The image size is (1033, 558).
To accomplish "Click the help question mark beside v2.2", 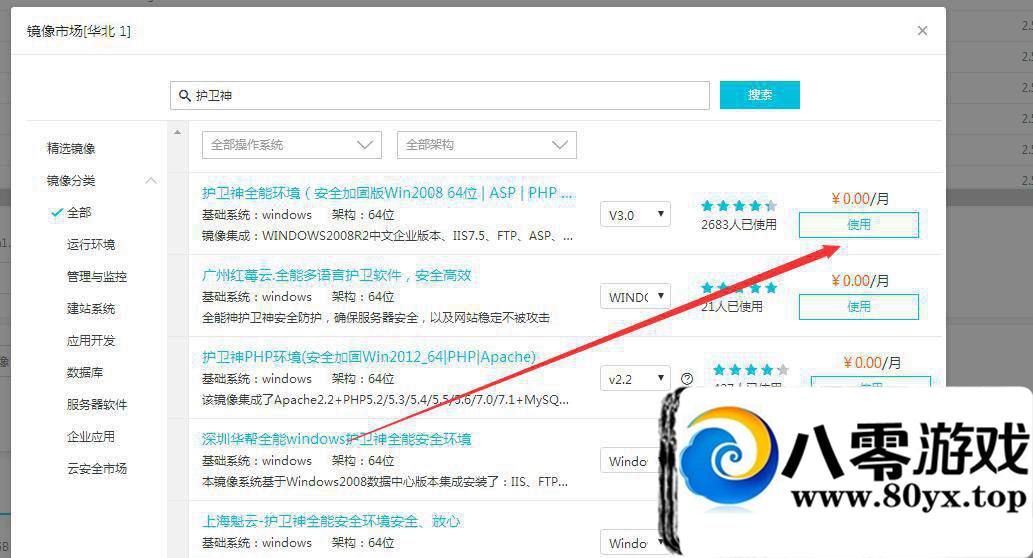I will click(687, 378).
